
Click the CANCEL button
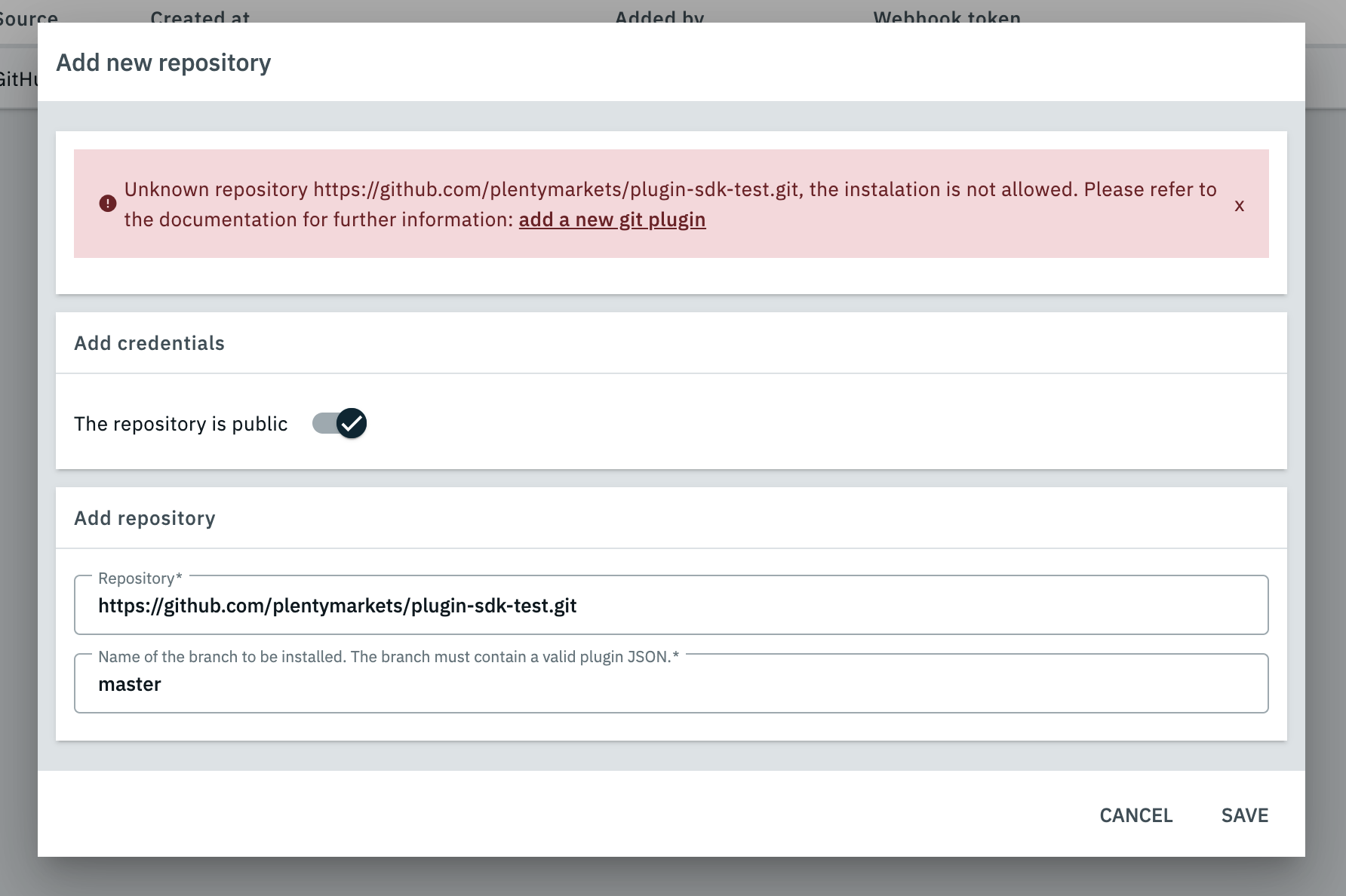coord(1135,815)
